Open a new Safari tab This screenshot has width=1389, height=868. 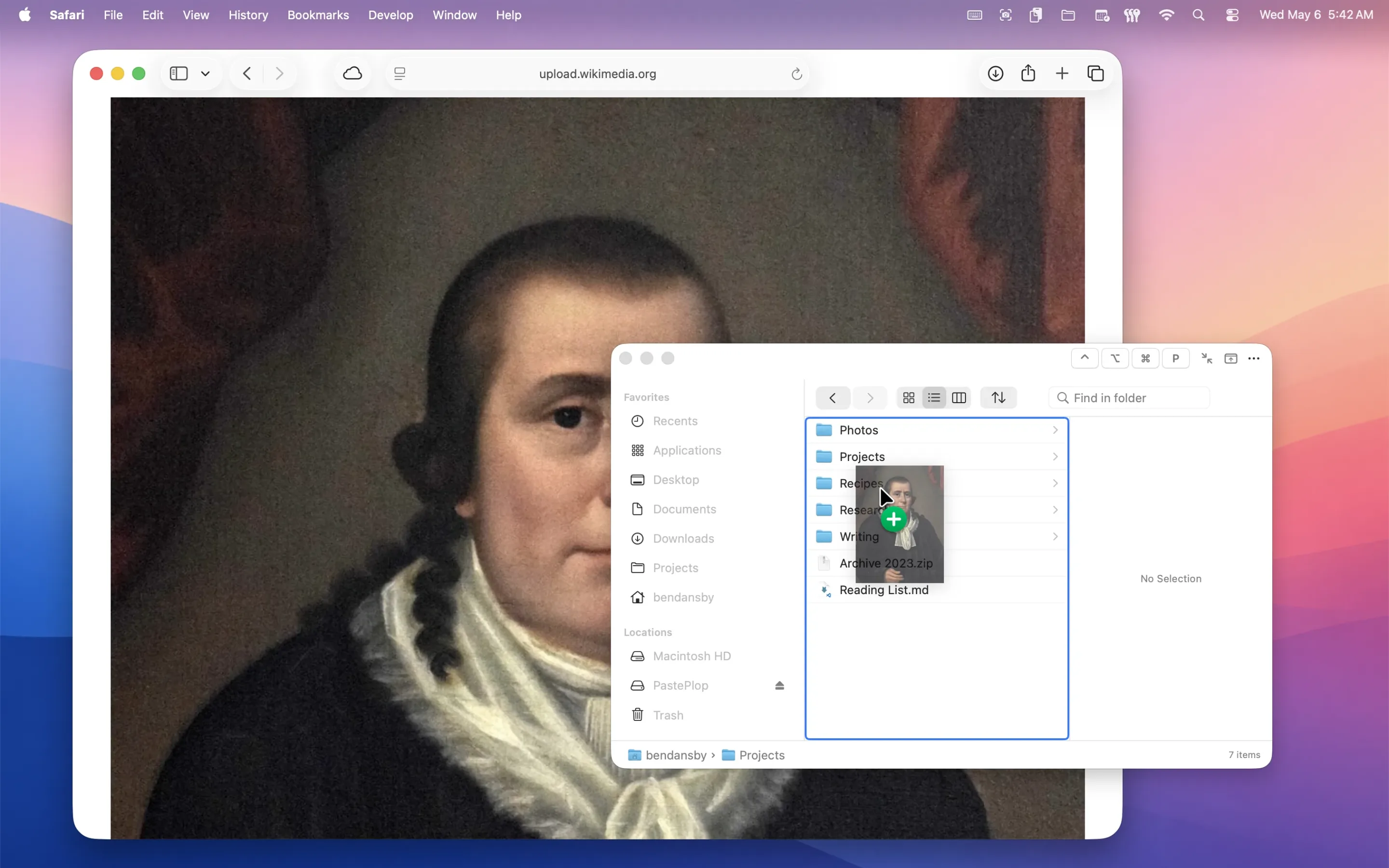click(1062, 73)
